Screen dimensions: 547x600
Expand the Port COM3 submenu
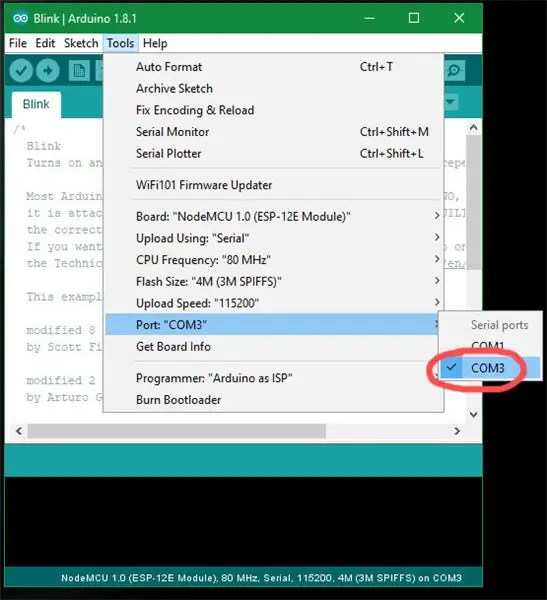[273, 325]
